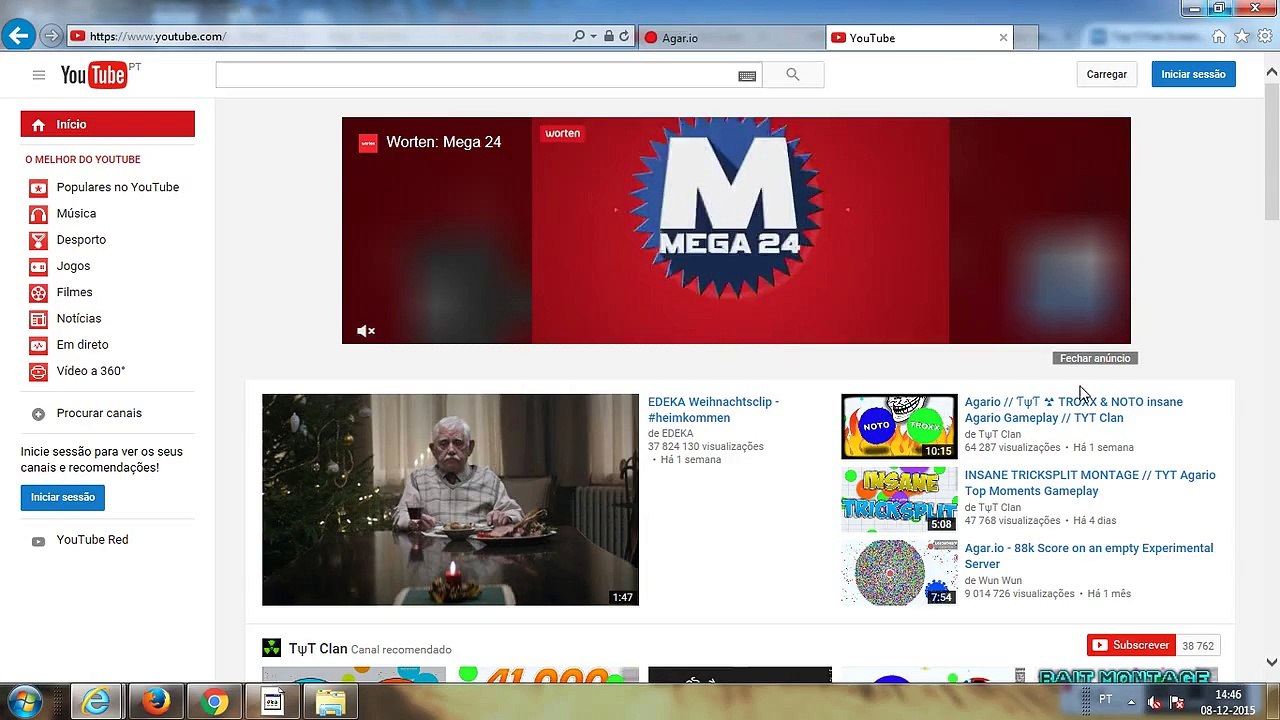The image size is (1280, 720).
Task: Unmute the Worten ad video
Action: (x=366, y=331)
